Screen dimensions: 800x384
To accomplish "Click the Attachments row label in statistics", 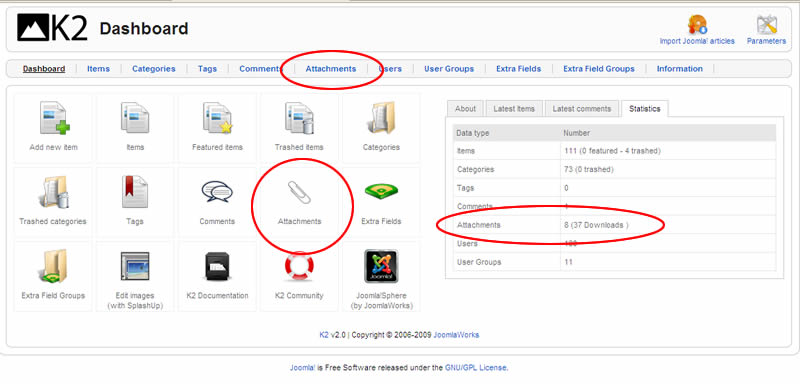I will tap(479, 225).
